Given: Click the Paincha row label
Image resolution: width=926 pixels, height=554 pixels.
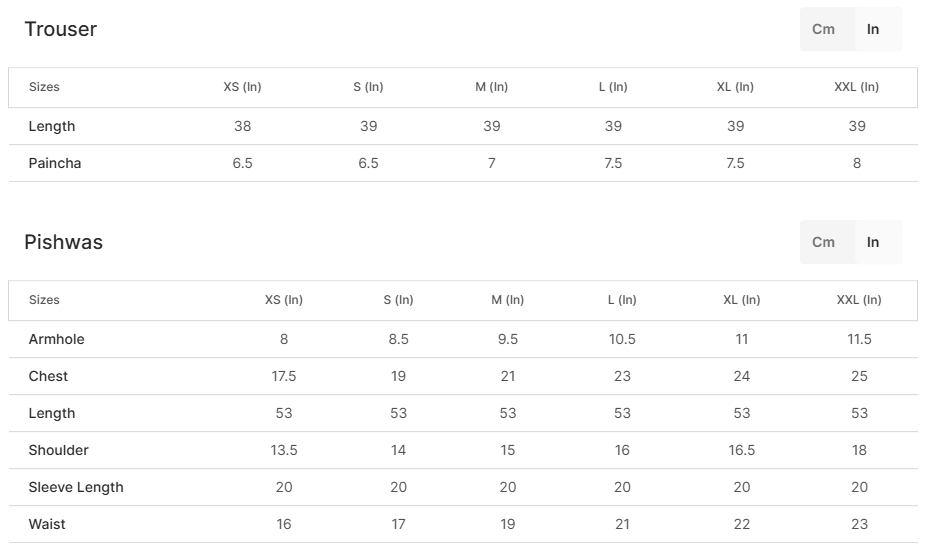Looking at the screenshot, I should pyautogui.click(x=55, y=163).
